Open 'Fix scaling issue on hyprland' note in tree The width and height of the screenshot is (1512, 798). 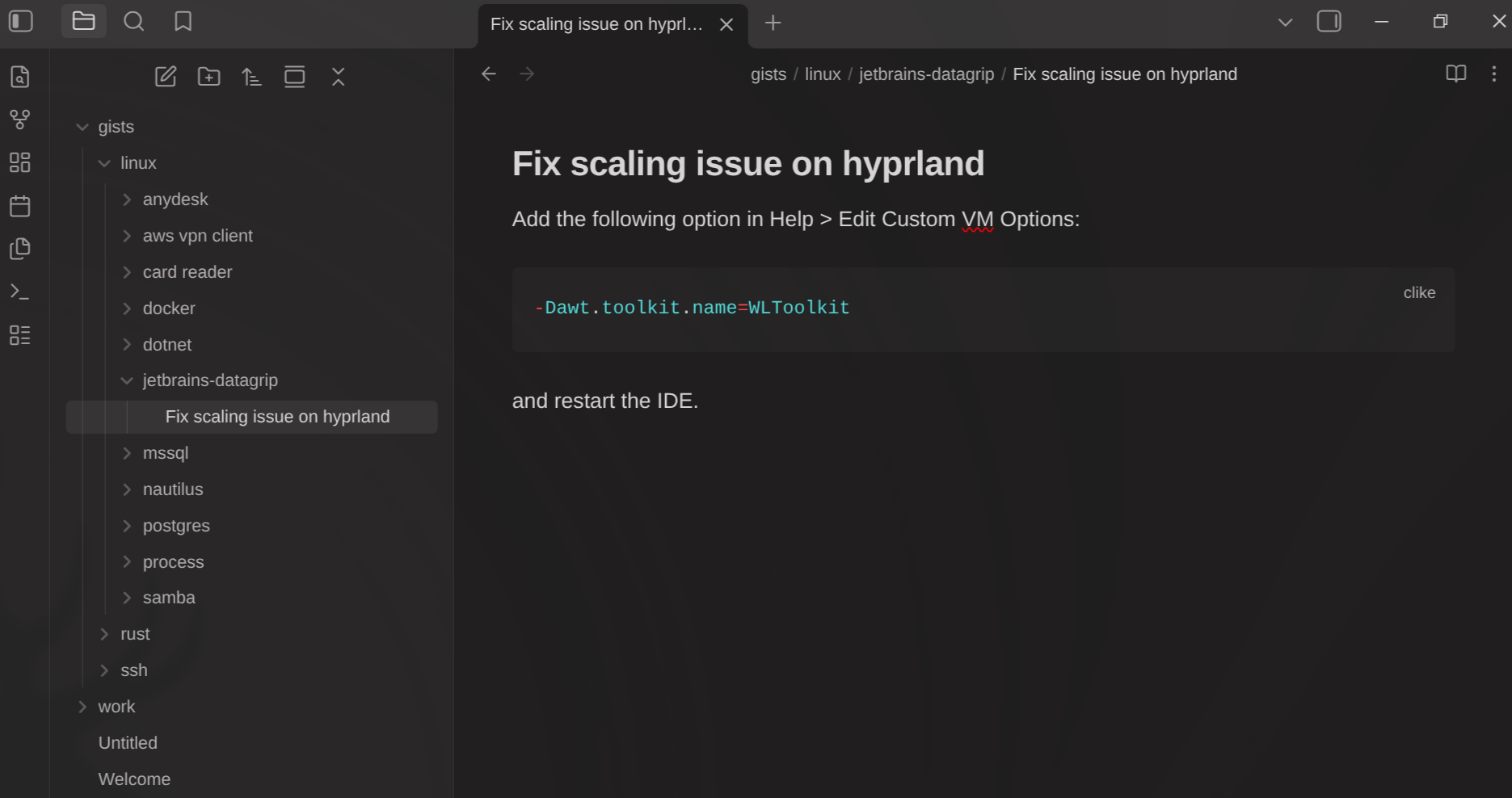point(252,417)
